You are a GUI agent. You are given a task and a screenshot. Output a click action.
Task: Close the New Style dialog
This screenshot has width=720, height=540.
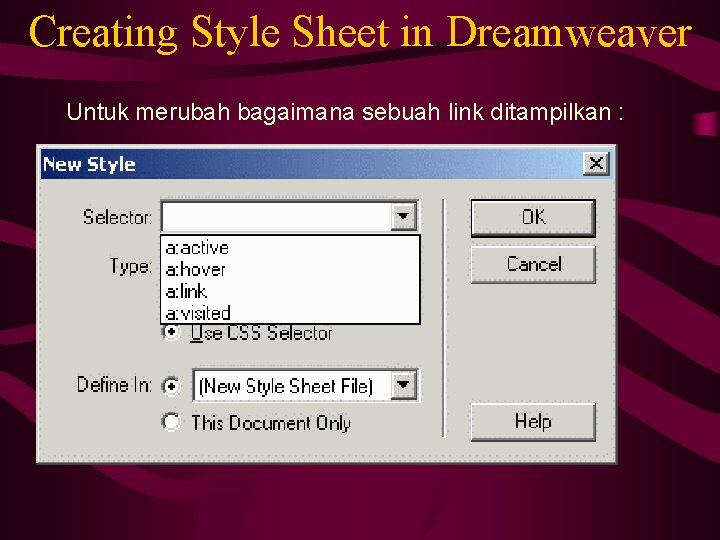click(x=596, y=163)
